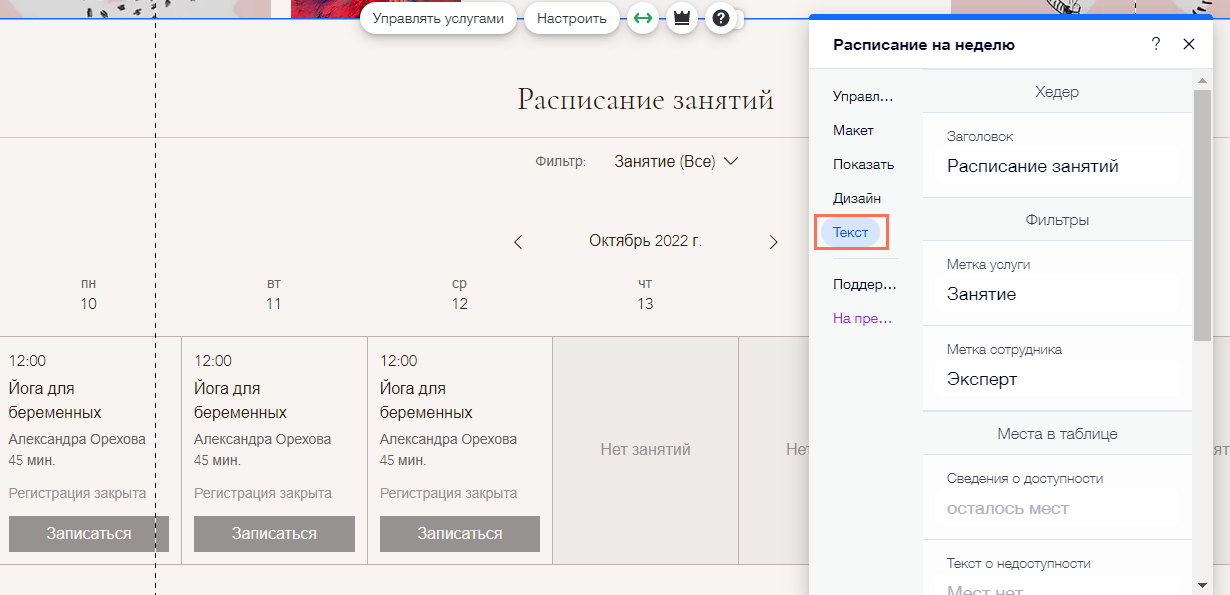Click the panel scrollbar down arrow

pos(1202,584)
